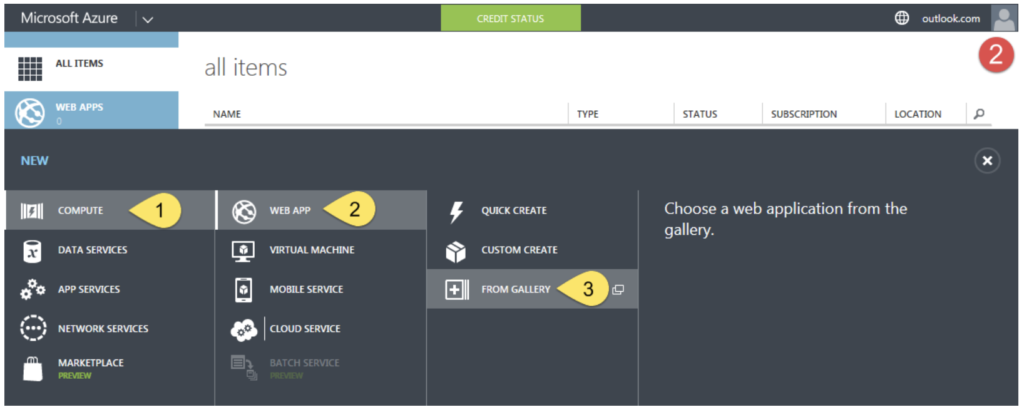Viewport: 1024px width, 412px height.
Task: Click the Compute icon in New panel
Action: 32,211
